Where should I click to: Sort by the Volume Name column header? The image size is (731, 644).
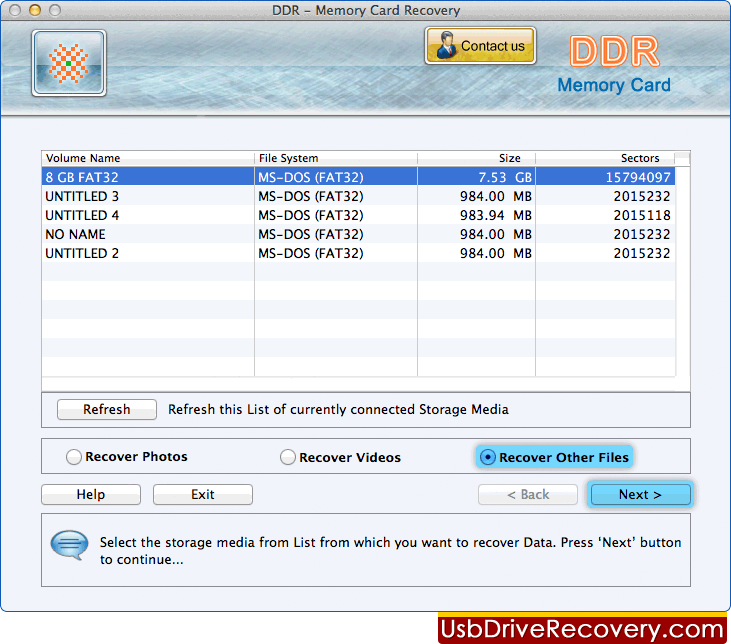click(x=148, y=158)
